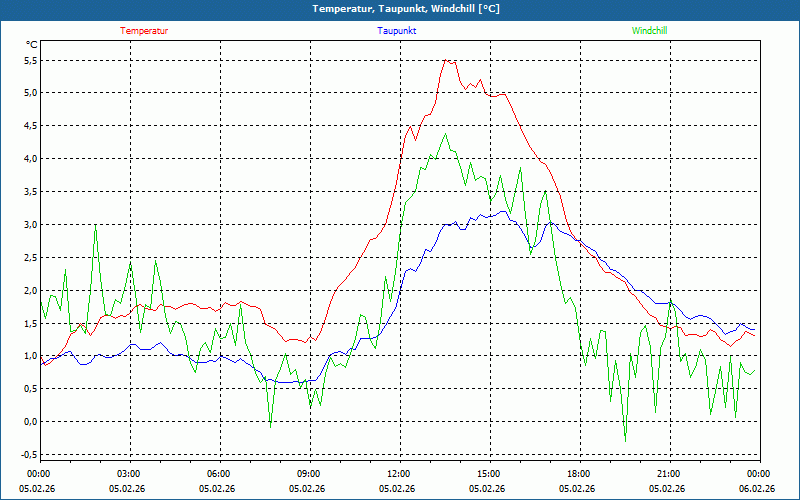Select the '09:00' time axis label
The height and width of the screenshot is (500, 800).
tap(309, 474)
